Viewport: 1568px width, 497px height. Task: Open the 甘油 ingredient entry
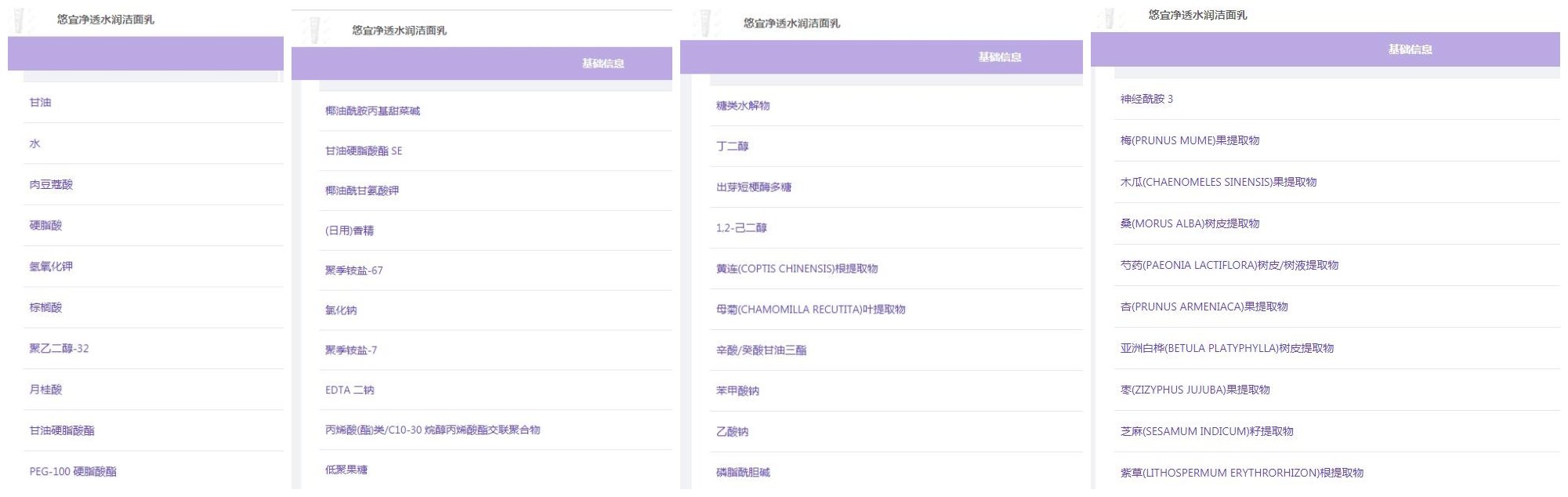pyautogui.click(x=40, y=103)
